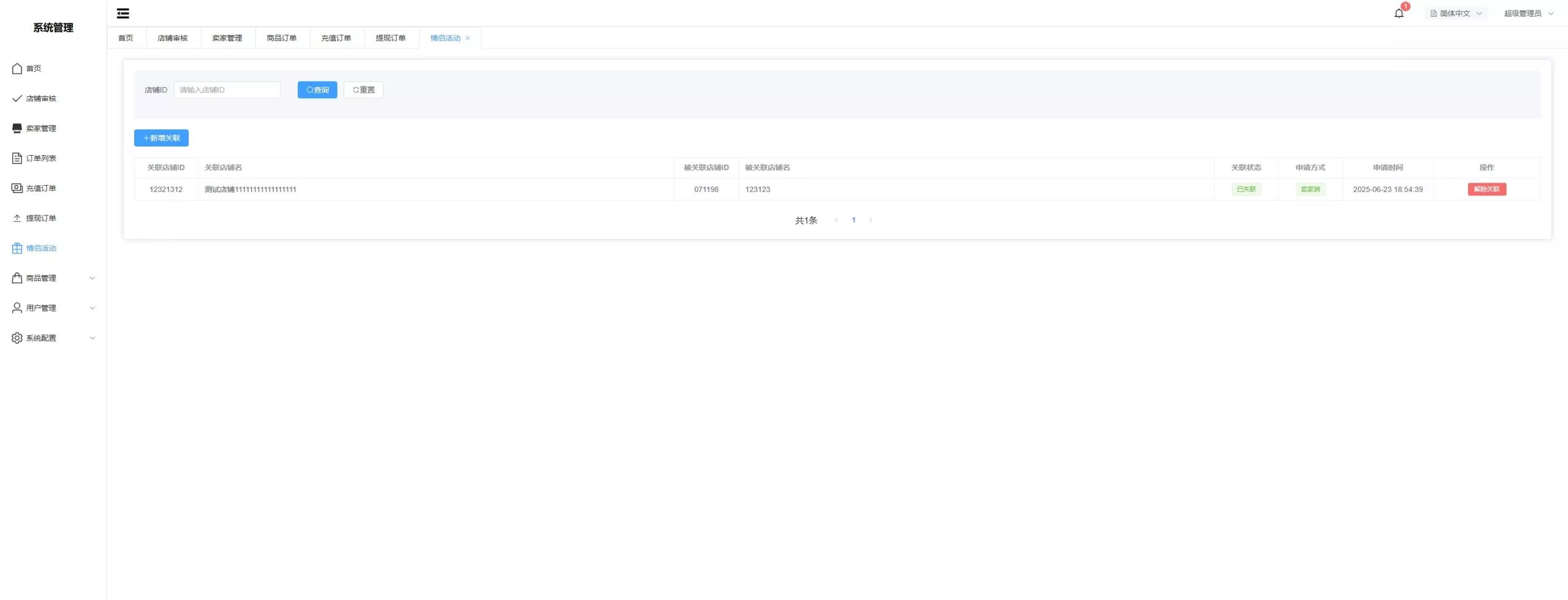Screen dimensions: 1568x600
Task: Close the 情侣活动 tab
Action: (468, 38)
